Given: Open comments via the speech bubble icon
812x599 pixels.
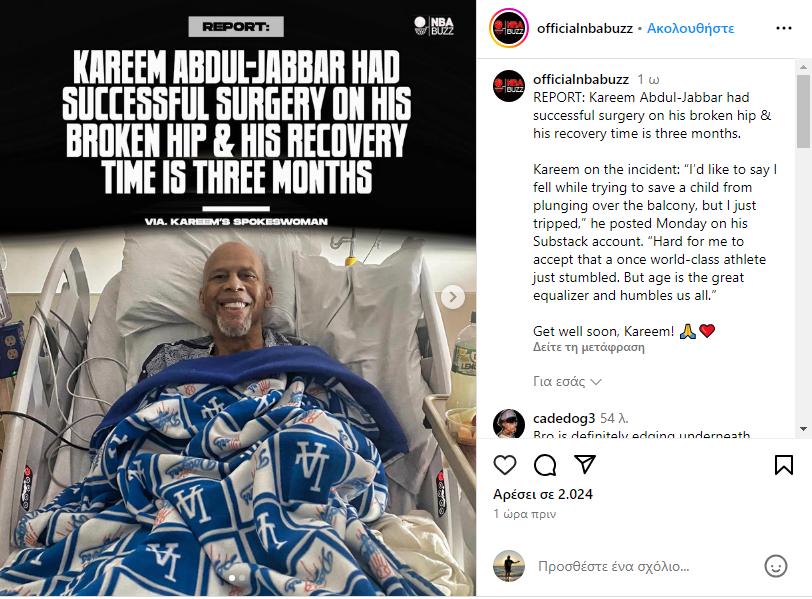Looking at the screenshot, I should (x=545, y=465).
